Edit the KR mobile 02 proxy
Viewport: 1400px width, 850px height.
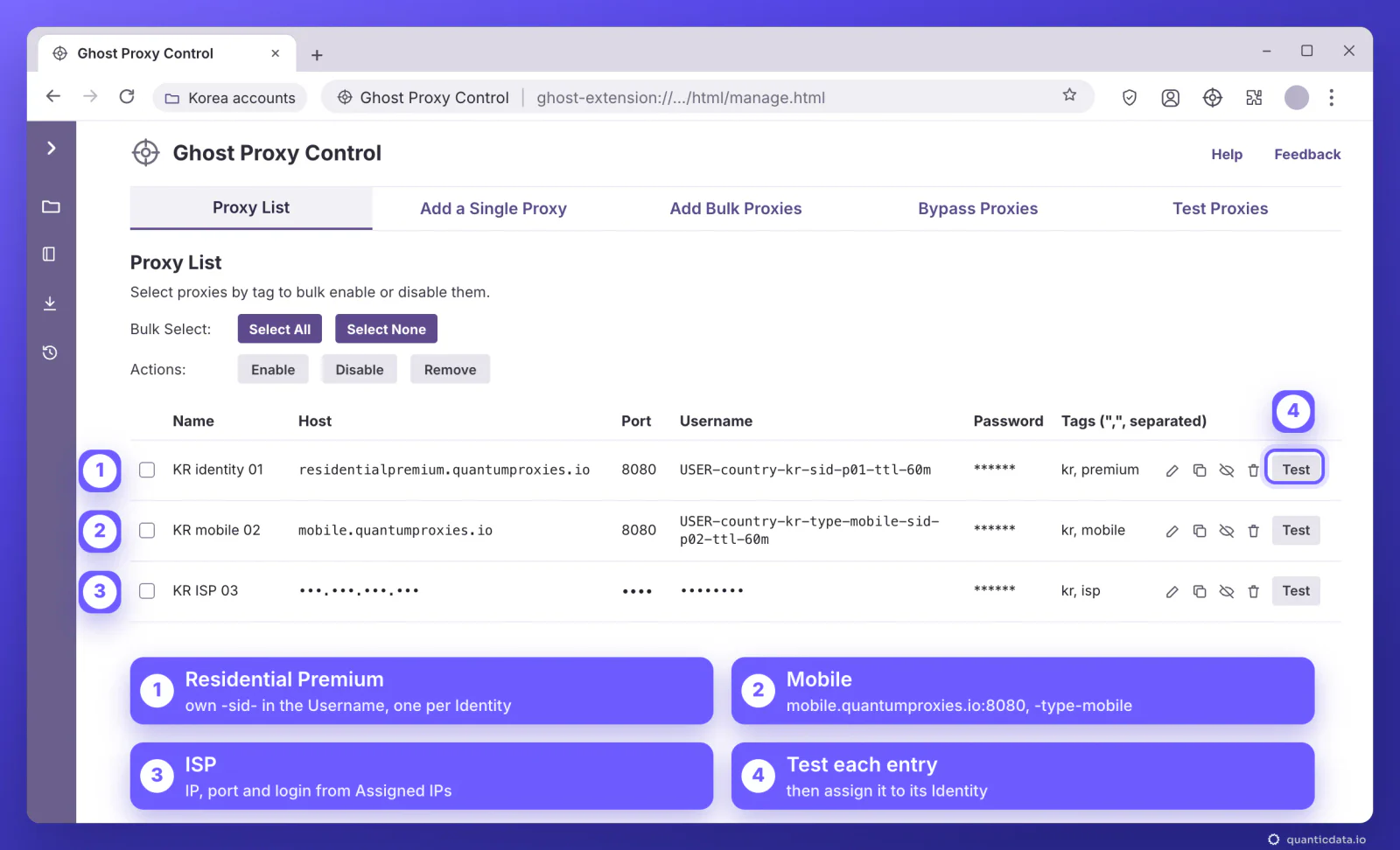pyautogui.click(x=1172, y=531)
